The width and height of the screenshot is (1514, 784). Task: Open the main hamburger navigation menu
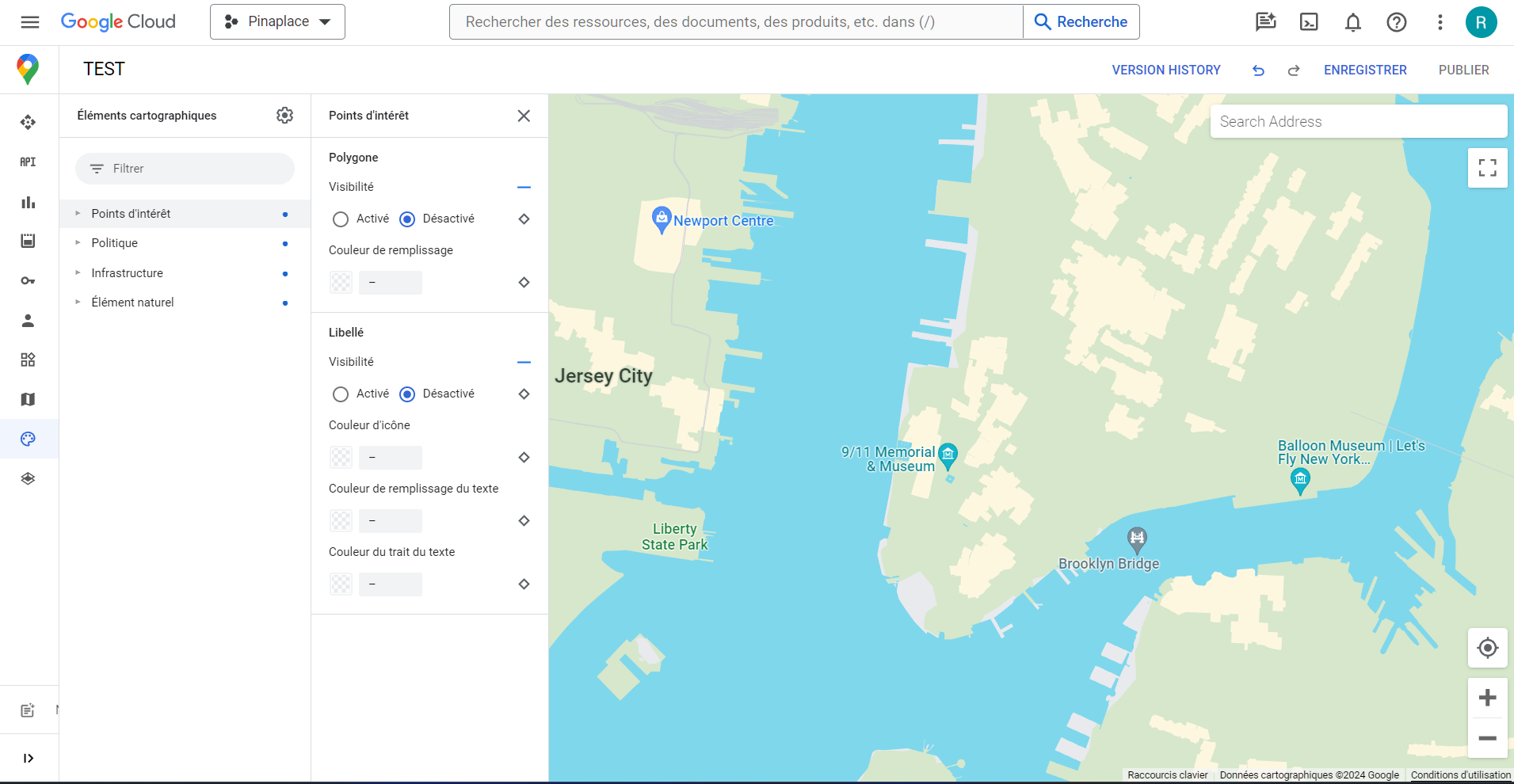pyautogui.click(x=30, y=22)
